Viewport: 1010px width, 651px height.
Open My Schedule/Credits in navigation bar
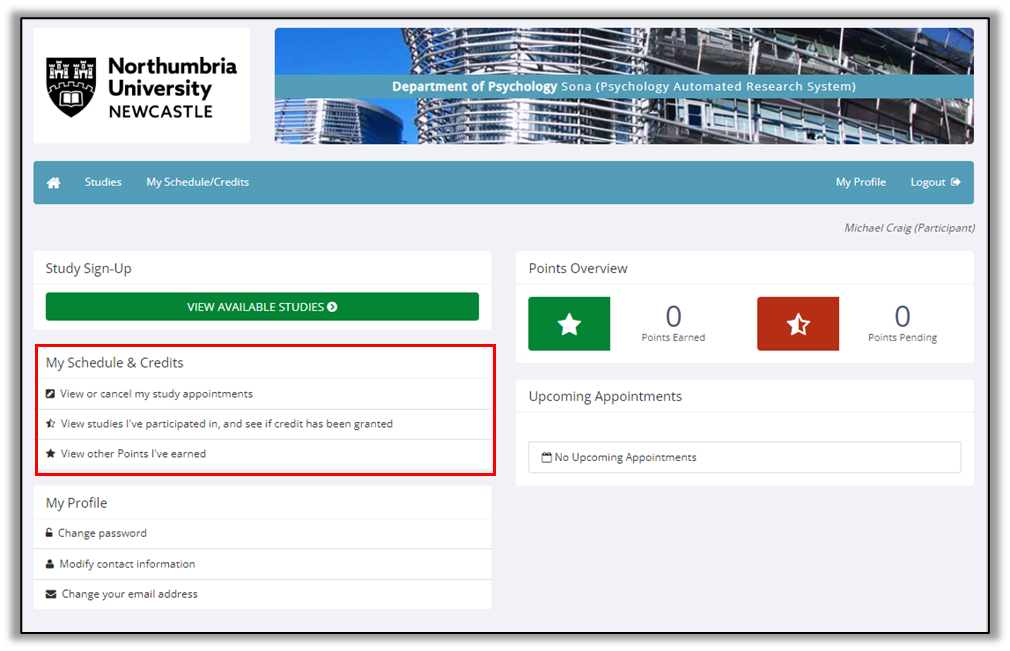[197, 182]
